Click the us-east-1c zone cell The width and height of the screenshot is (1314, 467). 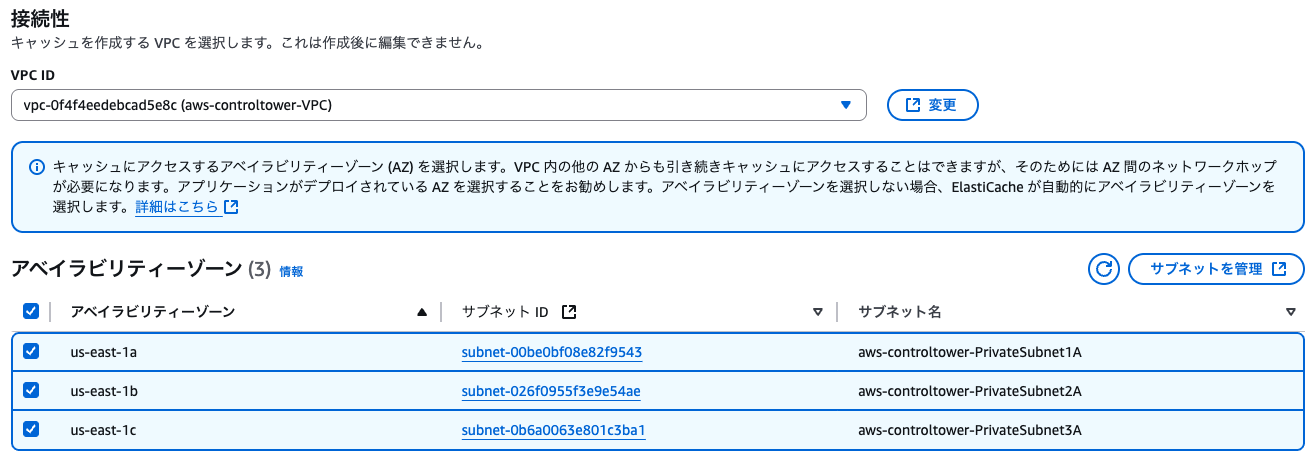(x=104, y=430)
